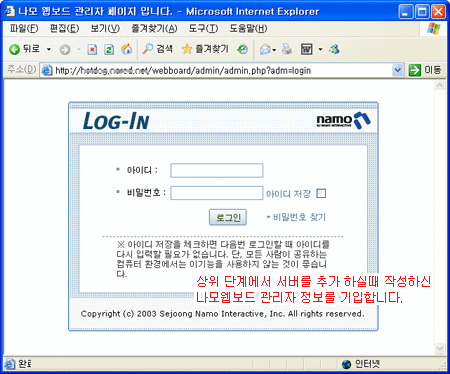Click the Mail envelope icon
Image resolution: width=450 pixels, height=374 pixels.
click(x=265, y=50)
